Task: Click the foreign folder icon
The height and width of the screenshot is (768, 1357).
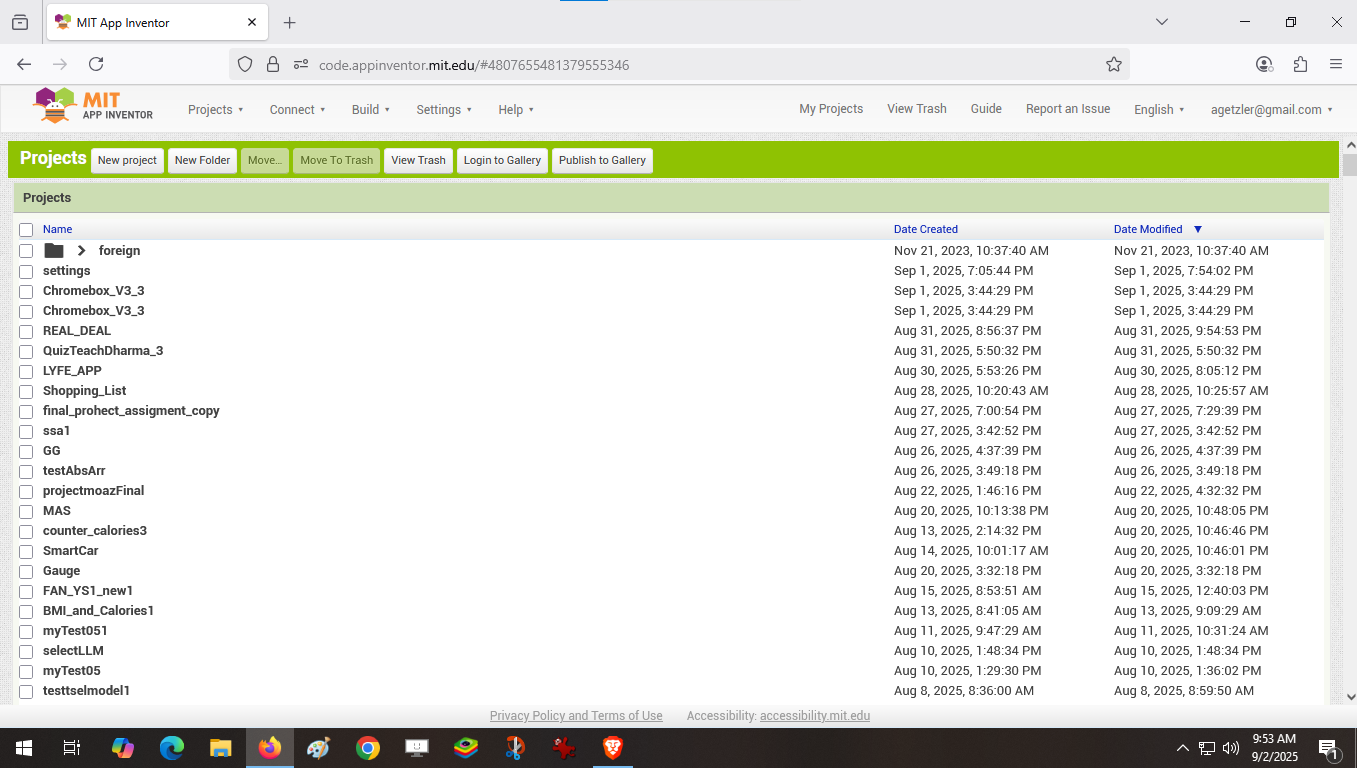Action: point(54,251)
